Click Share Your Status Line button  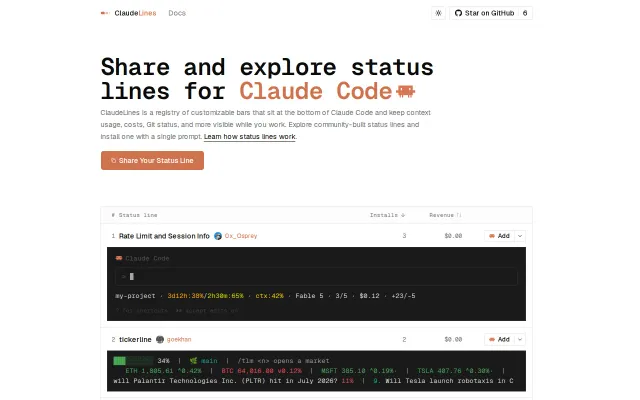pos(152,160)
